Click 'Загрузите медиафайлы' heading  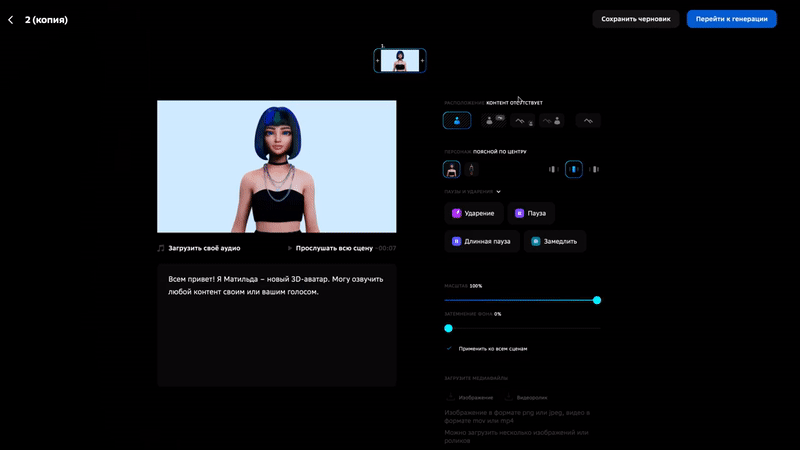point(476,379)
